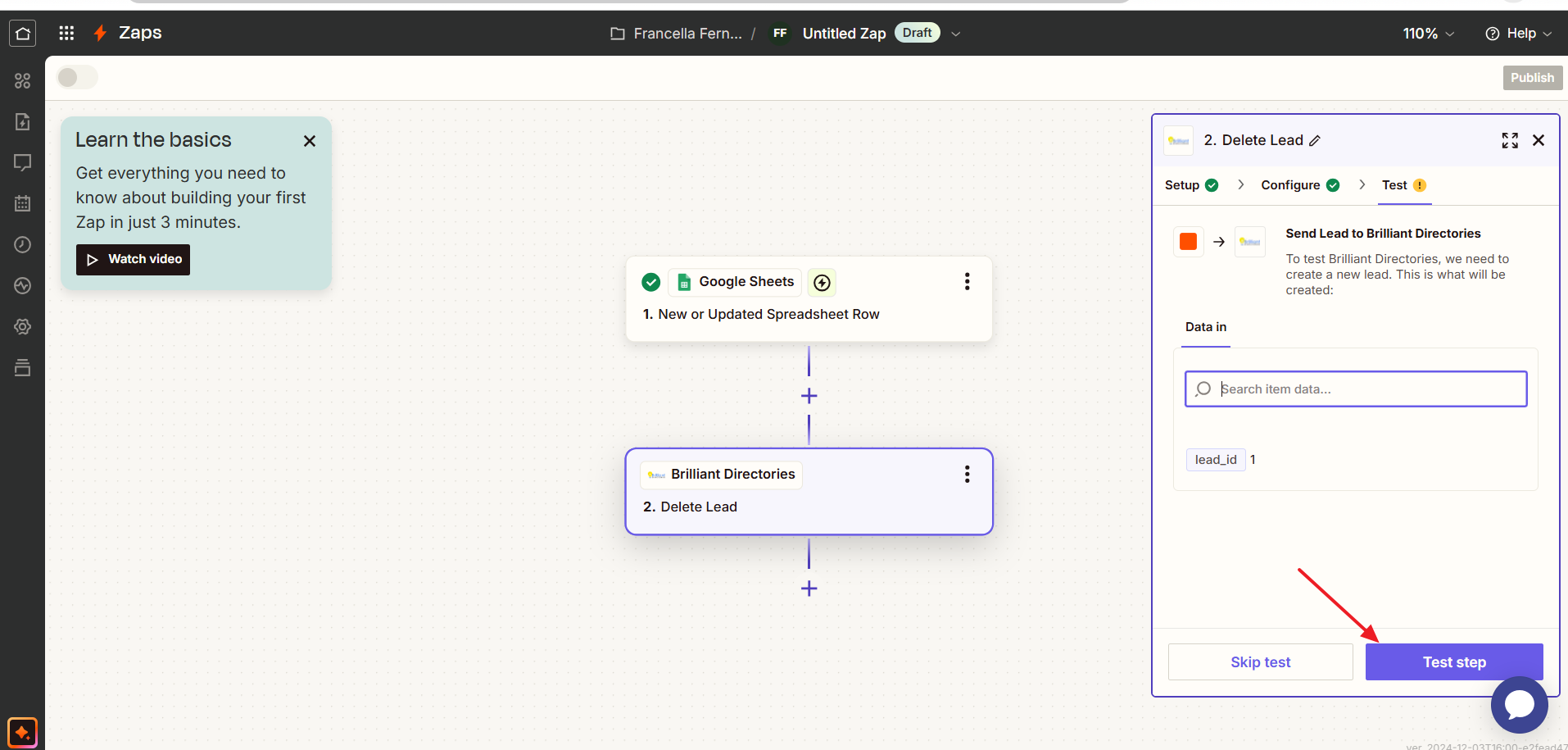Open the Help dropdown menu
The image size is (1568, 750).
pyautogui.click(x=1519, y=34)
